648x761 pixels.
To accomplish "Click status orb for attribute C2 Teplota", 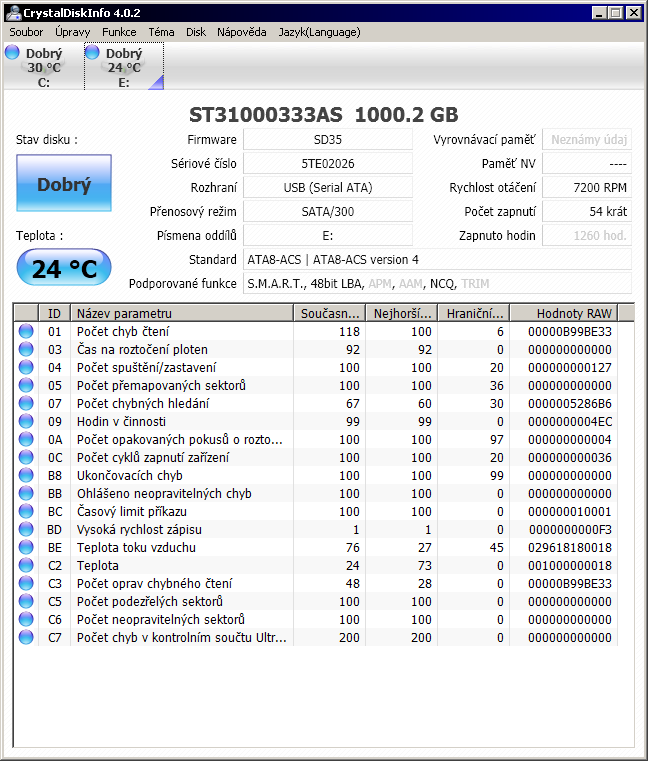I will (x=26, y=564).
